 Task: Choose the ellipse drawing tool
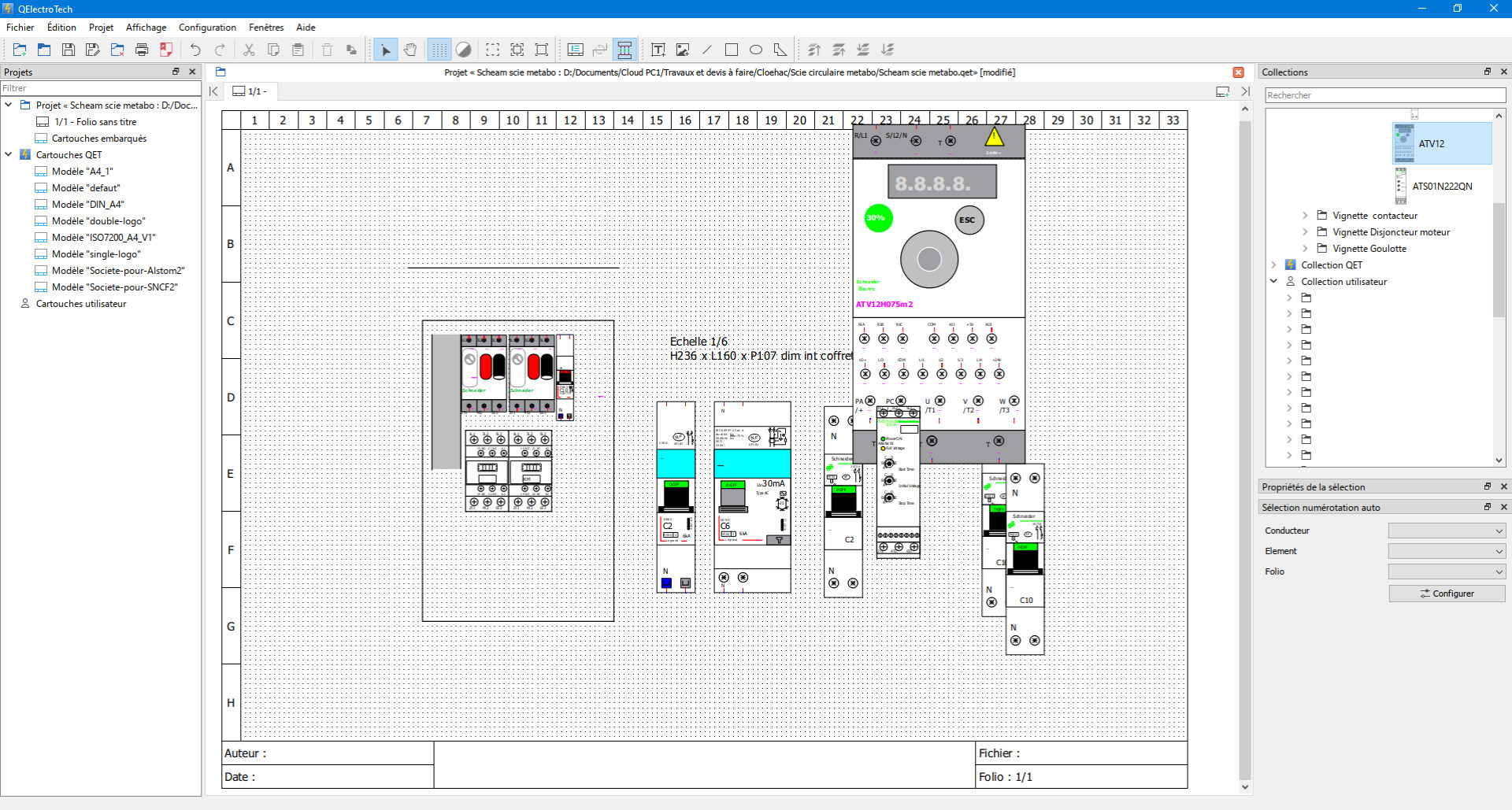(x=756, y=50)
